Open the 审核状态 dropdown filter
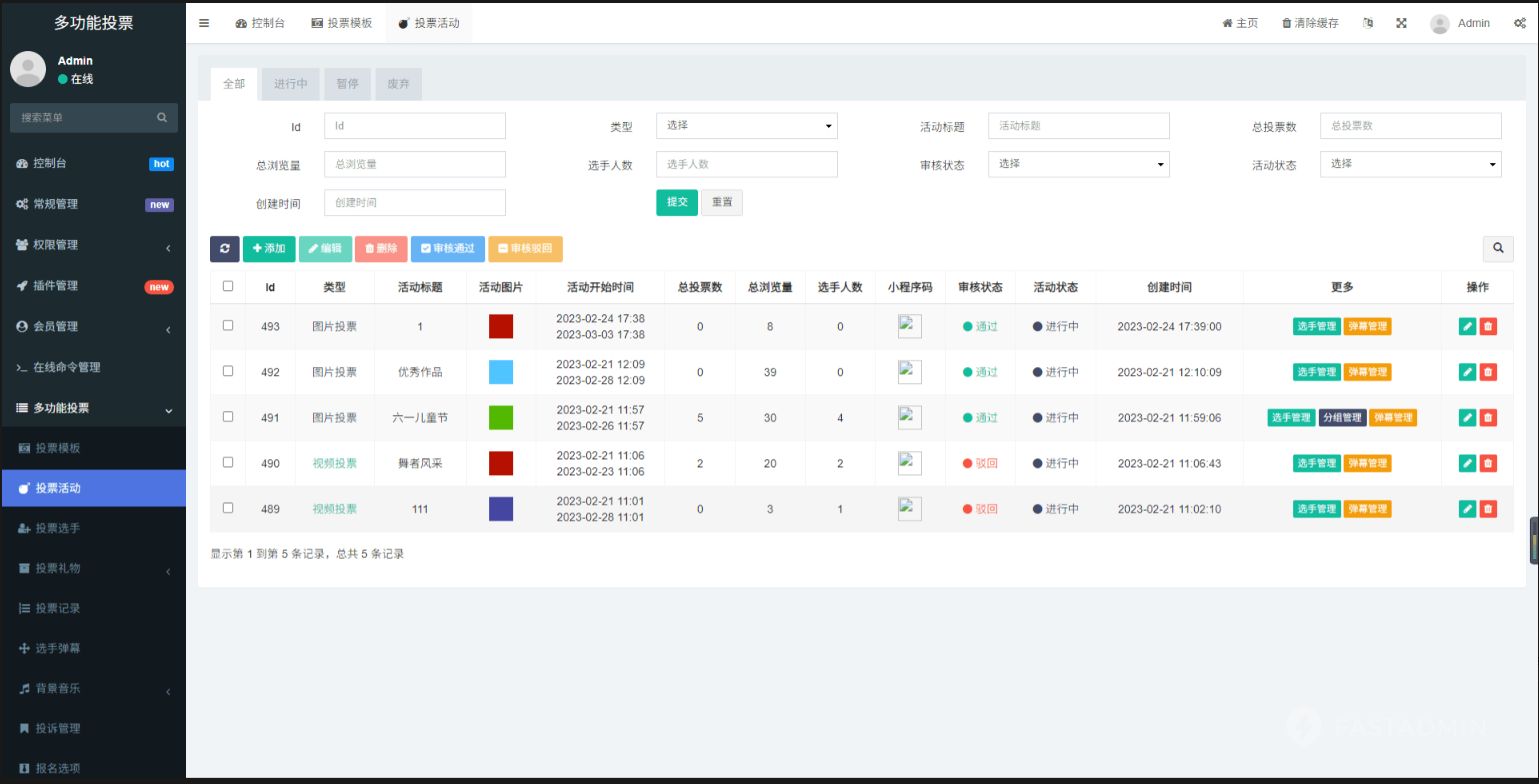Screen dimensions: 1539x784 [x=1078, y=164]
